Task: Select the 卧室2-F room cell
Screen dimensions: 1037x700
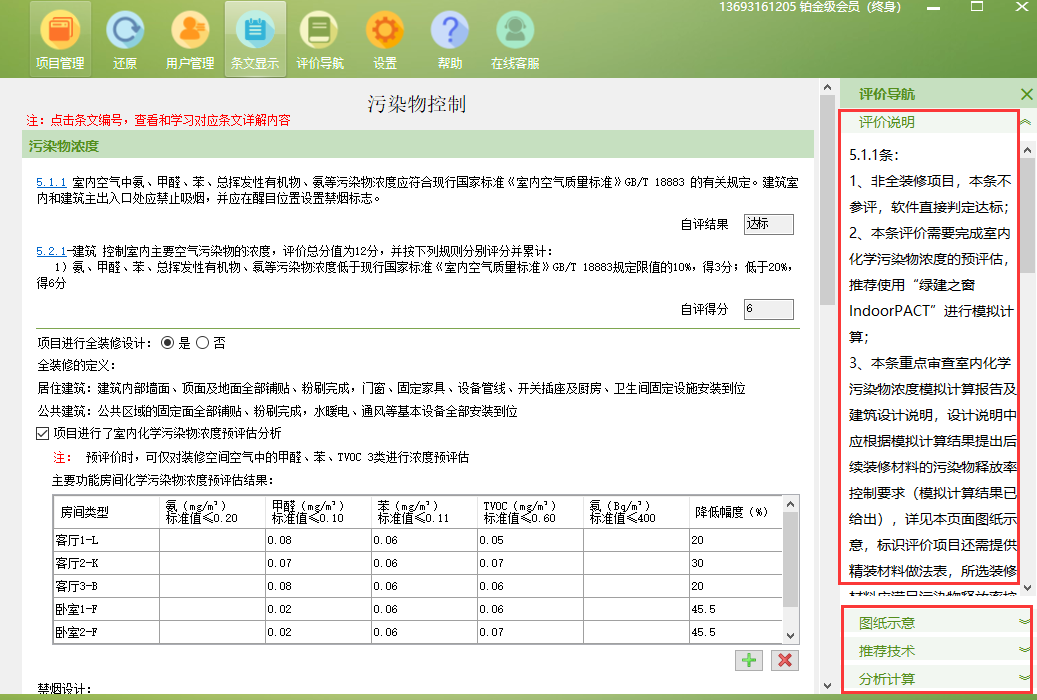Action: [x=106, y=633]
